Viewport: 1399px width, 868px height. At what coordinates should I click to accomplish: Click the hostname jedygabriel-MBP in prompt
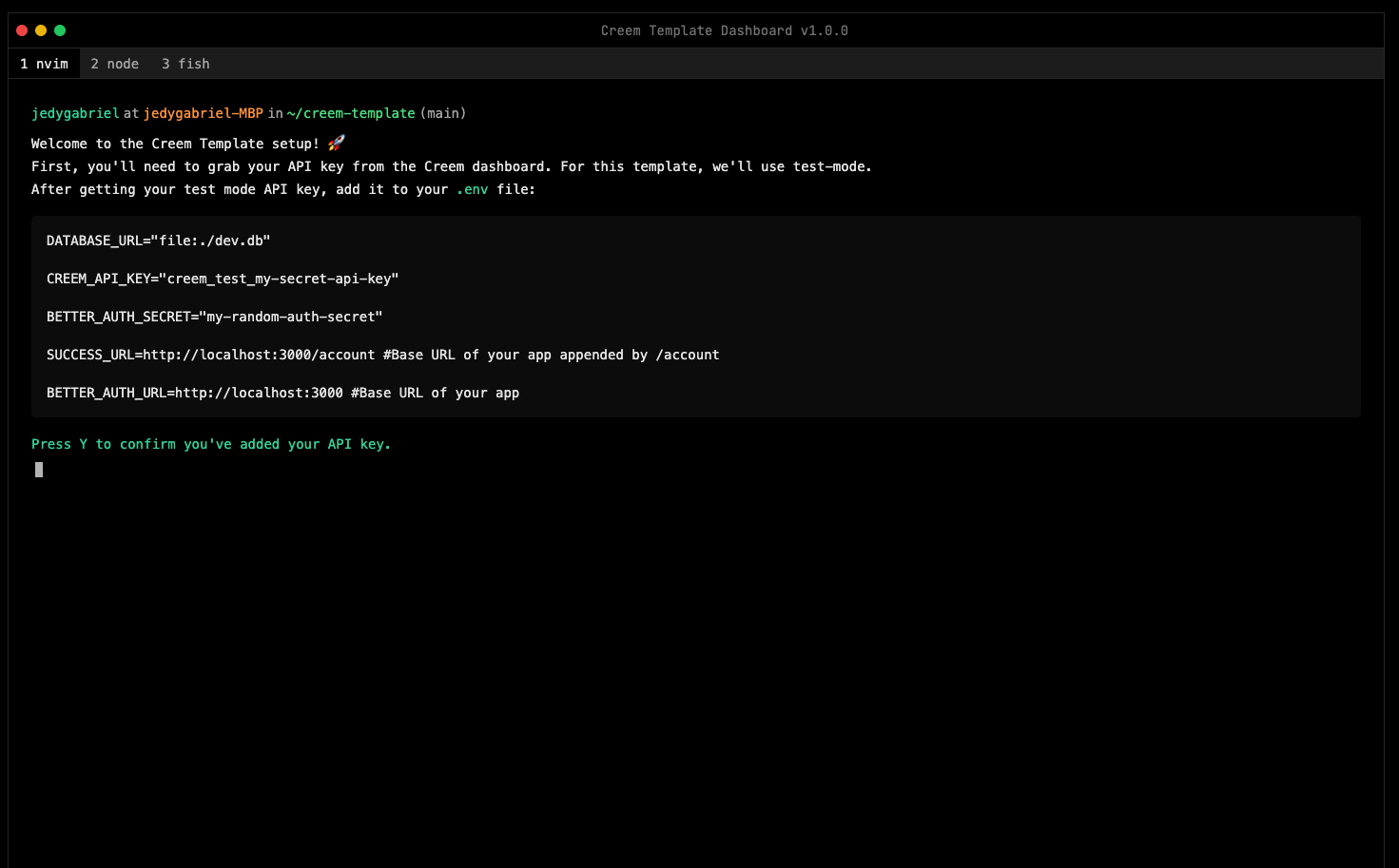204,113
